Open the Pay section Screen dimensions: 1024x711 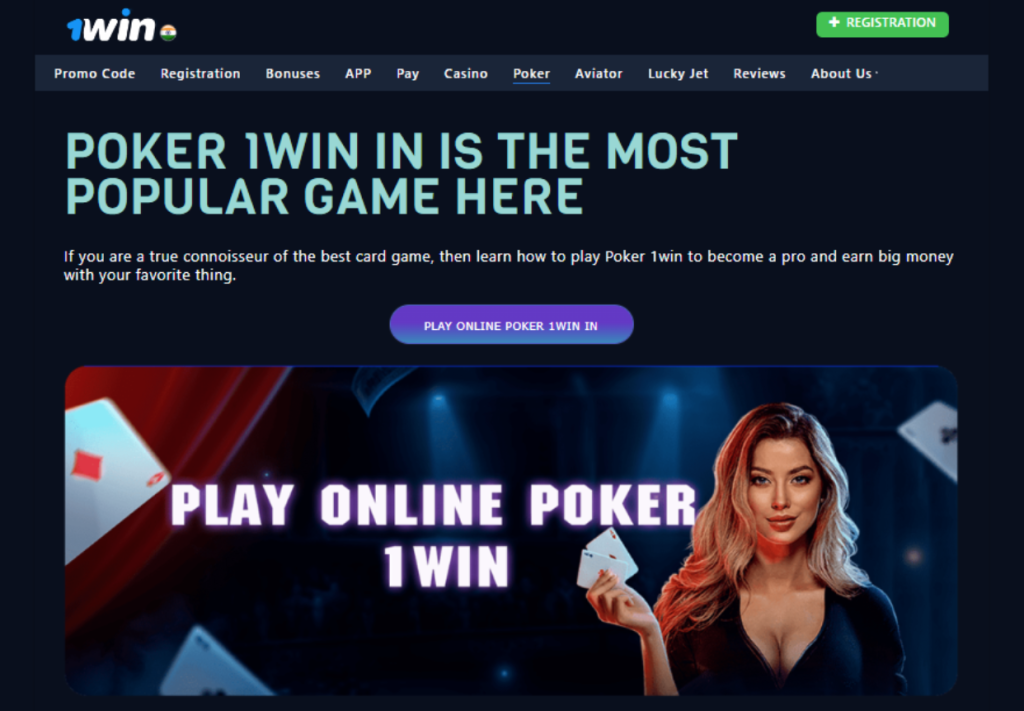point(408,74)
